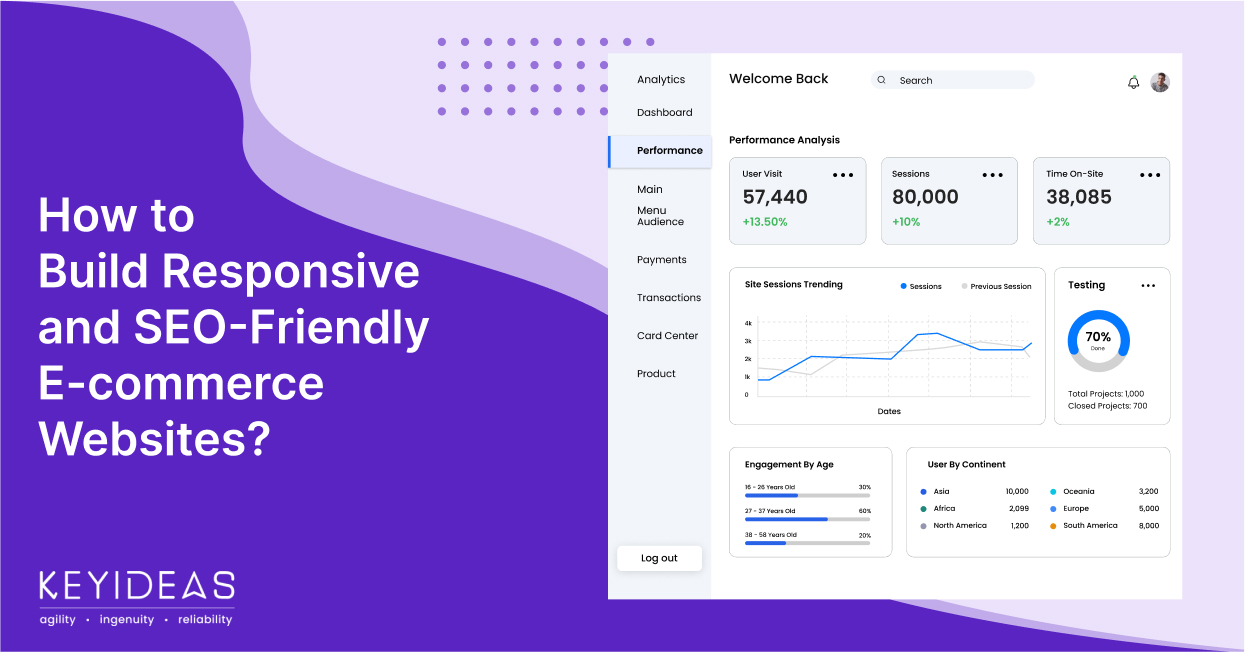The width and height of the screenshot is (1245, 652).
Task: Click the 70% progress donut
Action: [1097, 340]
